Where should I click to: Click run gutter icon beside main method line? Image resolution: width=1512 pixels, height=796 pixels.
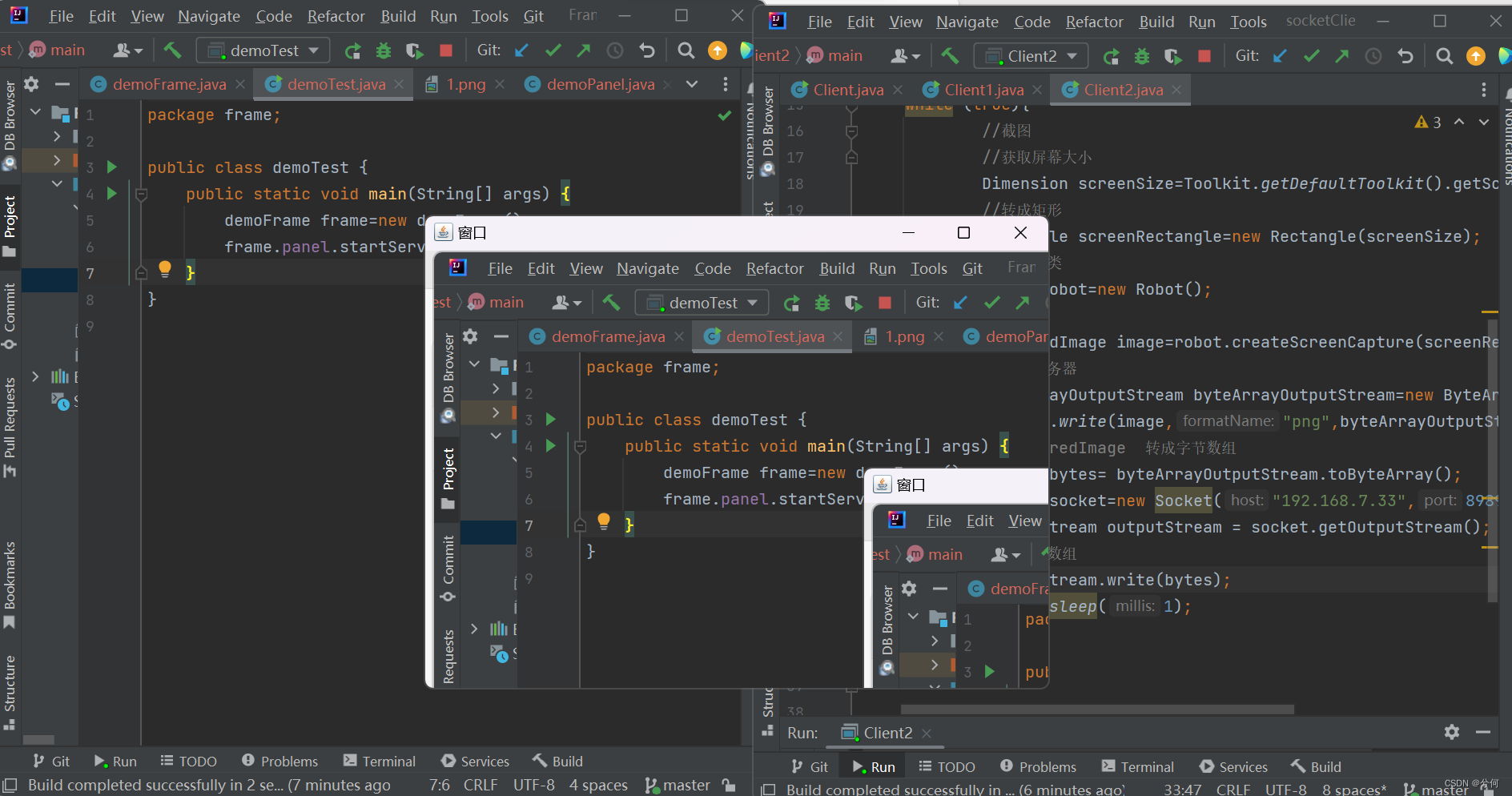coord(112,193)
